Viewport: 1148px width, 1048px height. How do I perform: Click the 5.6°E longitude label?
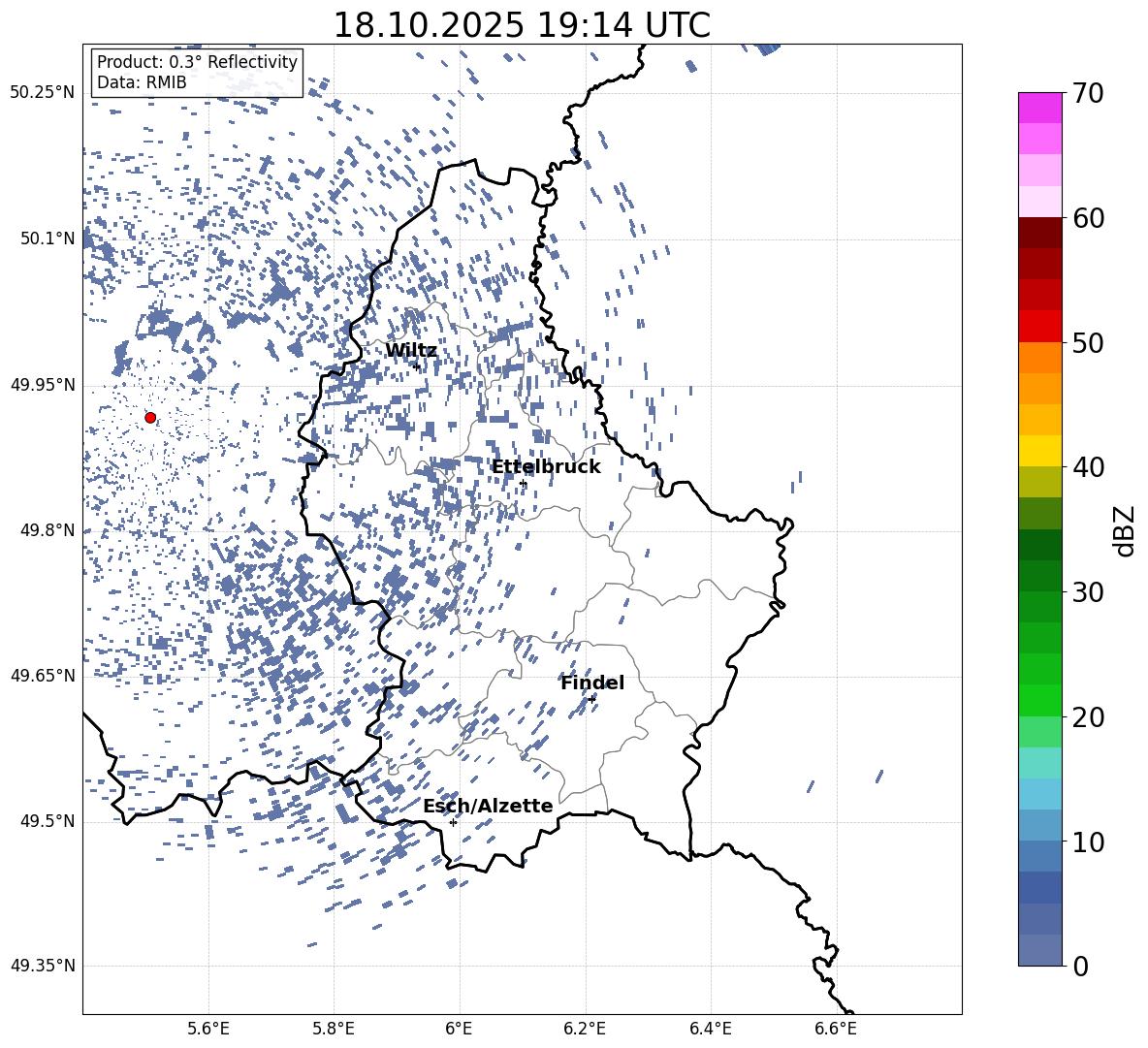tap(208, 1029)
